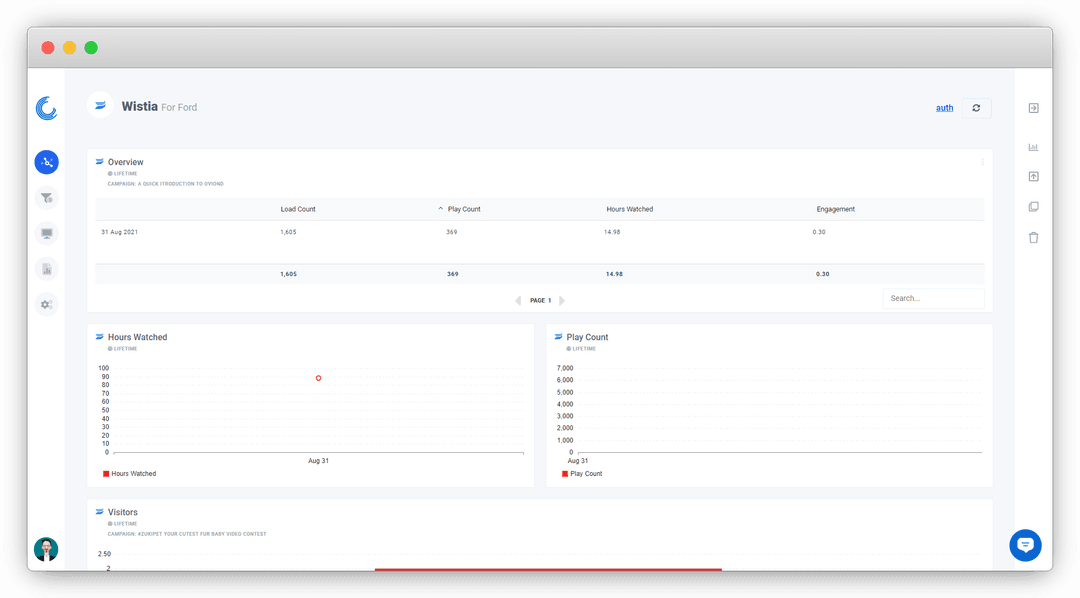Open the dashboards monitor sidebar icon

[x=47, y=234]
